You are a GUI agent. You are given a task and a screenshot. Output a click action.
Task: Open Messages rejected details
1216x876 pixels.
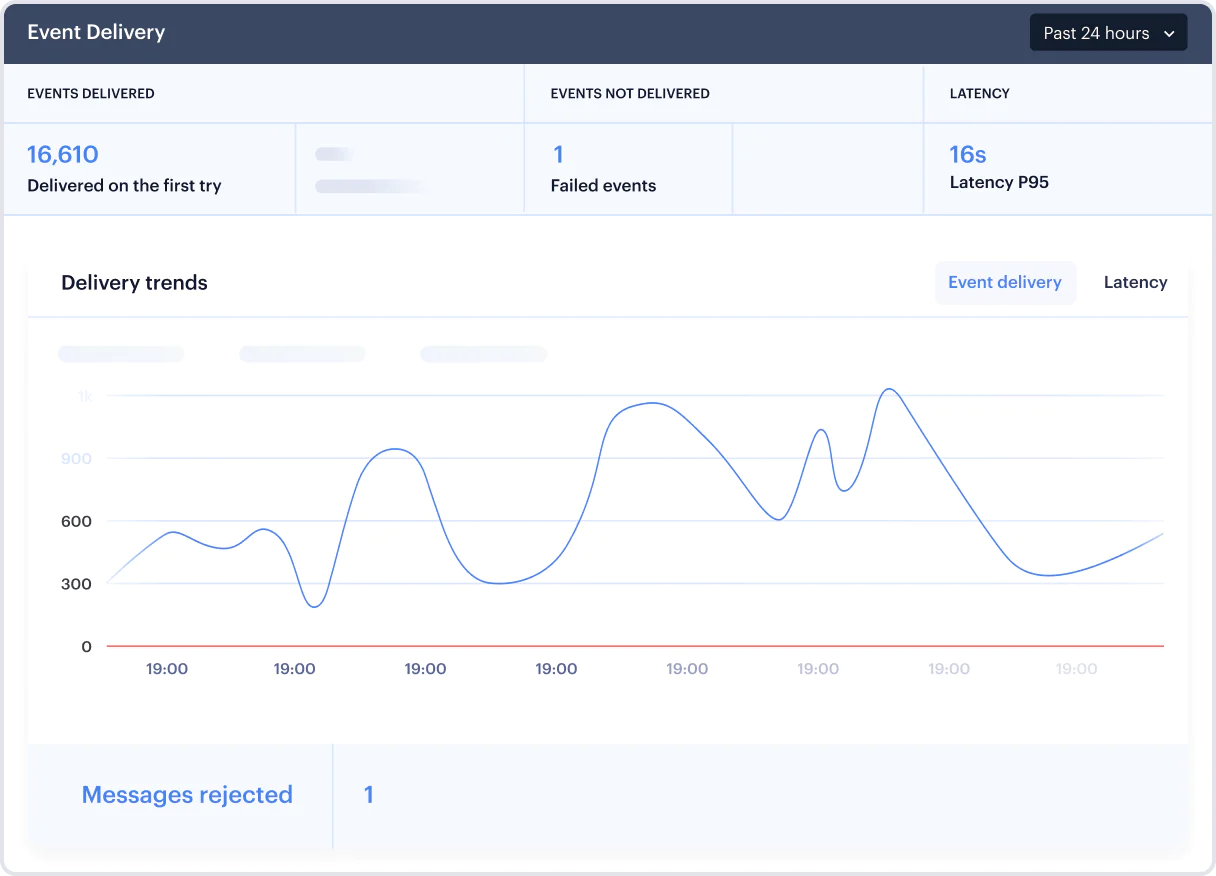[x=187, y=794]
